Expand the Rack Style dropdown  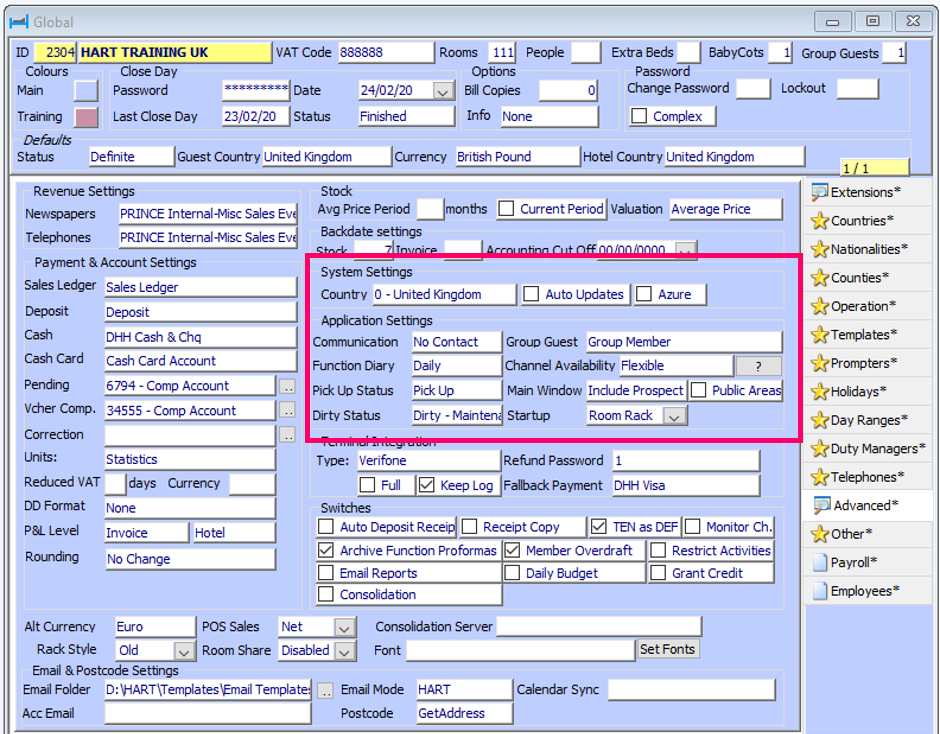[183, 651]
